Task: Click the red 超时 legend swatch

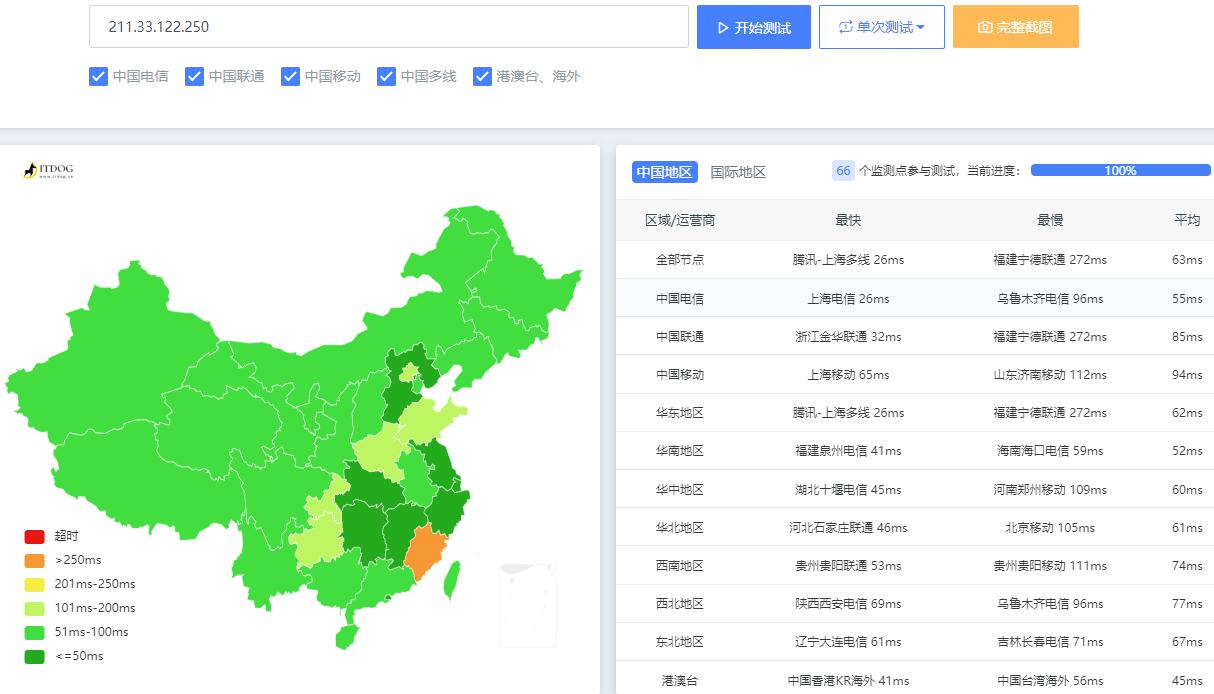Action: click(x=34, y=536)
